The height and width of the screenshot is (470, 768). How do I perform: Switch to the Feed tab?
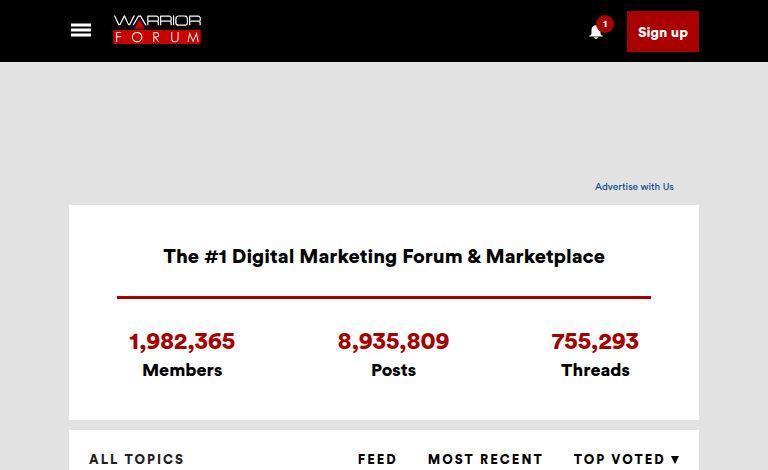pyautogui.click(x=377, y=459)
